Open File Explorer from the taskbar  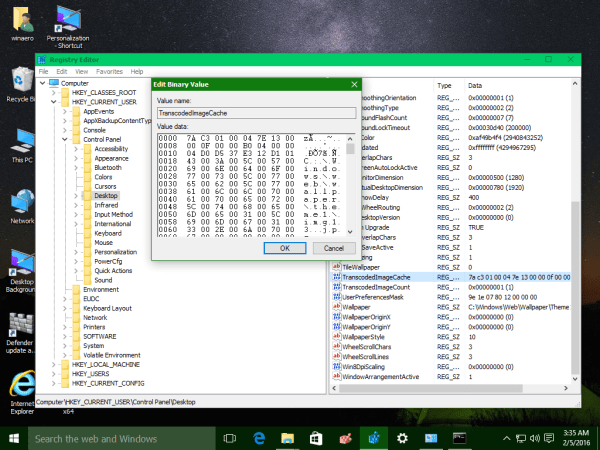(x=287, y=438)
